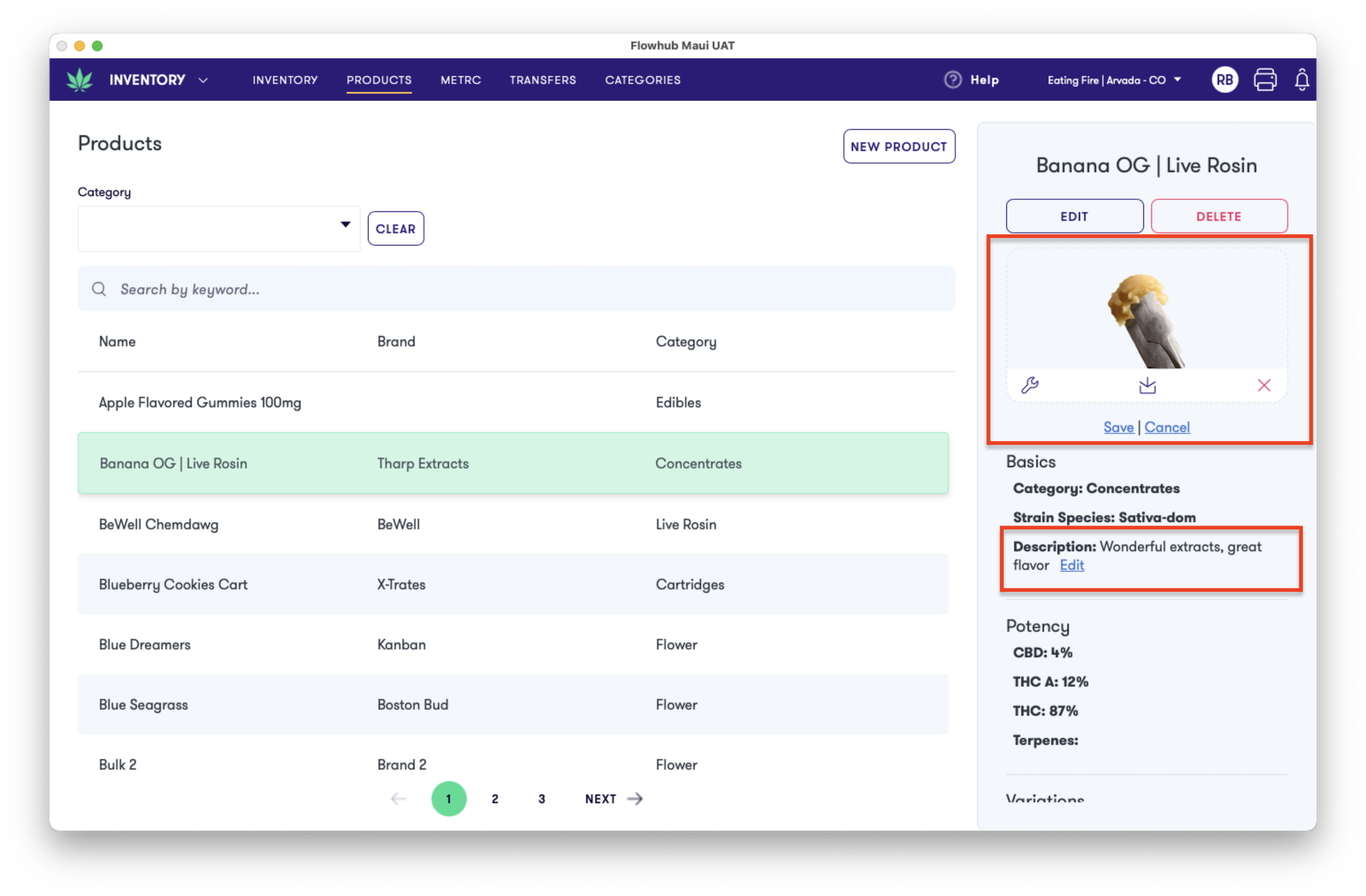Go to results page 3
This screenshot has height=896, width=1366.
[542, 799]
